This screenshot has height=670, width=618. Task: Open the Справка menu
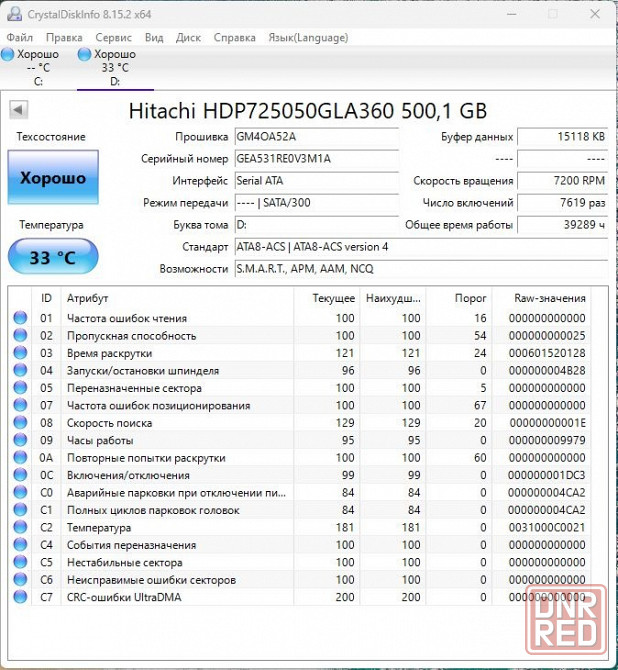click(235, 37)
